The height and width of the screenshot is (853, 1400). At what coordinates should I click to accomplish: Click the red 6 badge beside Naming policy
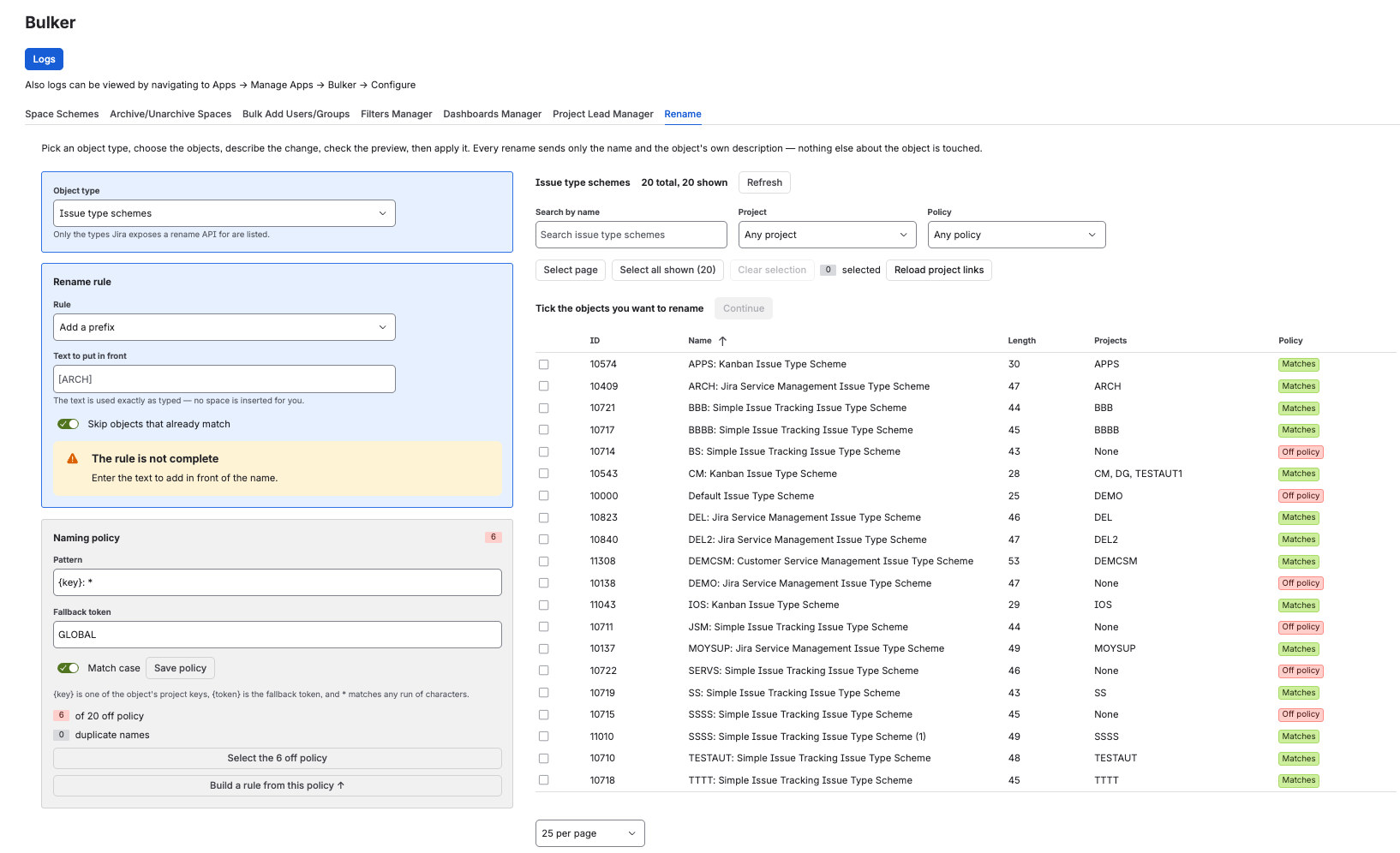[x=494, y=537]
